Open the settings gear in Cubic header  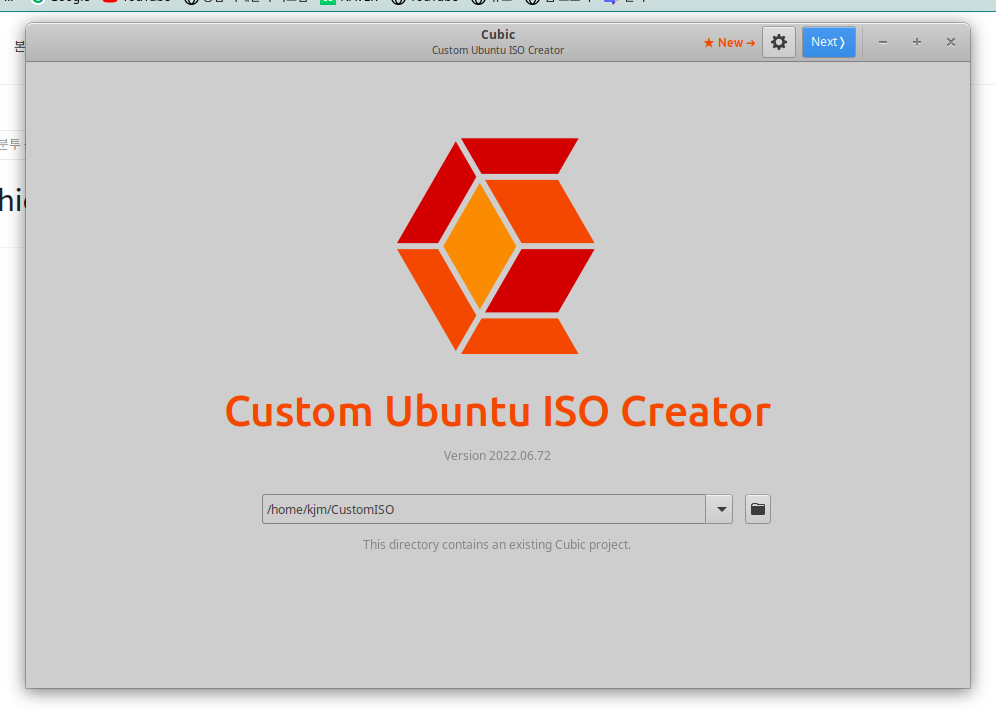[779, 42]
